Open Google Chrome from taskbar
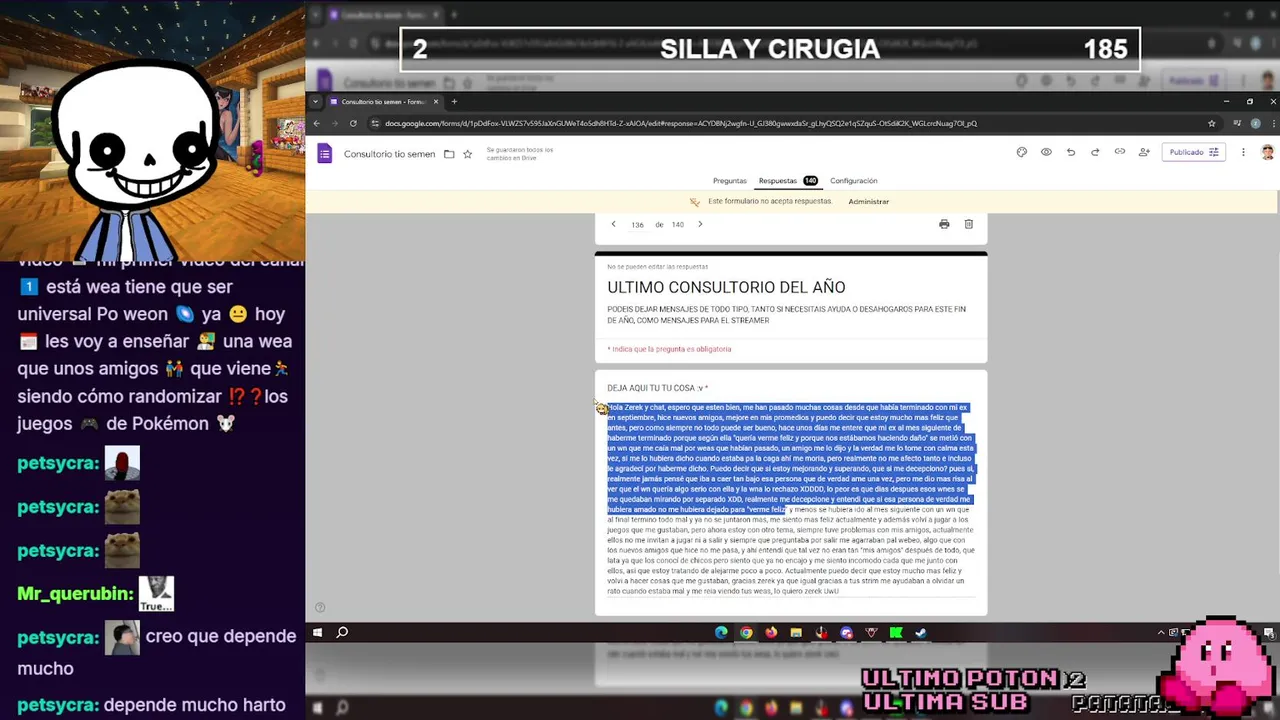Image resolution: width=1280 pixels, height=720 pixels. coord(746,632)
